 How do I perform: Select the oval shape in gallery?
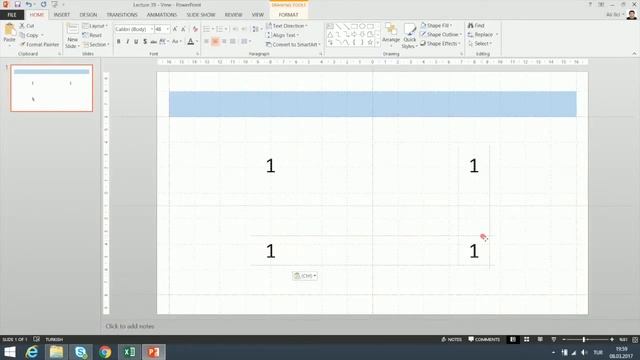[x=362, y=27]
